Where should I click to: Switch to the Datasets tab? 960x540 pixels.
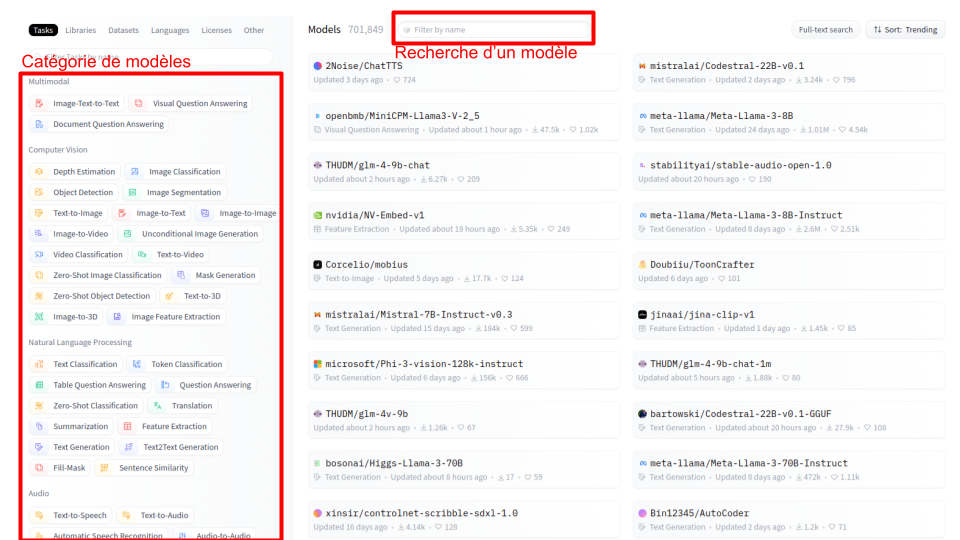pyautogui.click(x=124, y=30)
